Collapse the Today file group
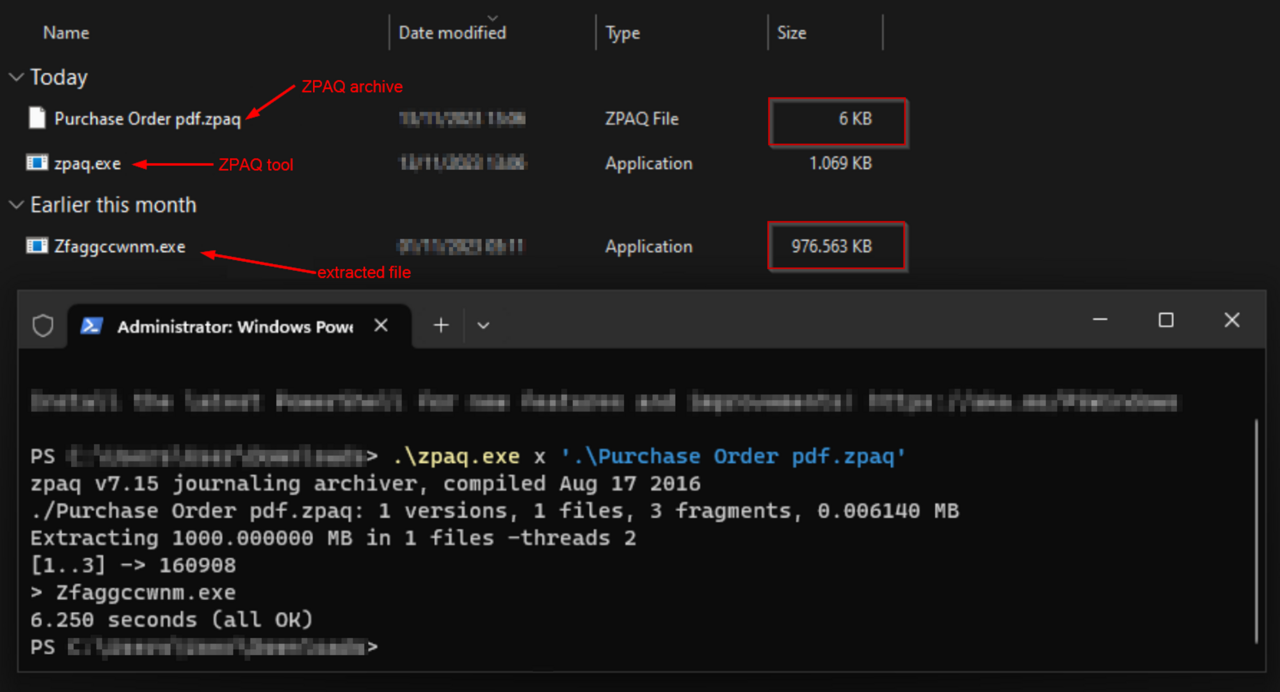The height and width of the screenshot is (692, 1280). coord(17,77)
